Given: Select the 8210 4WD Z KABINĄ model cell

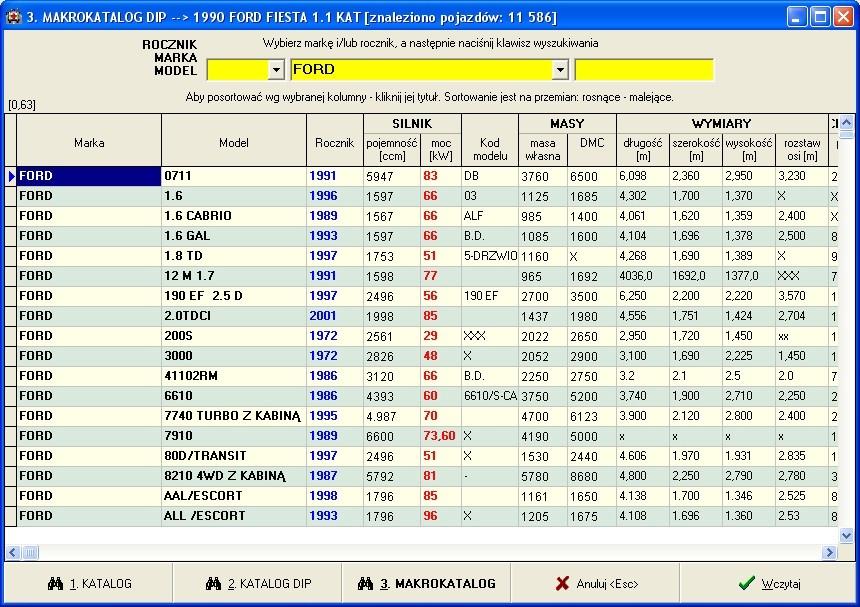Looking at the screenshot, I should tap(234, 476).
